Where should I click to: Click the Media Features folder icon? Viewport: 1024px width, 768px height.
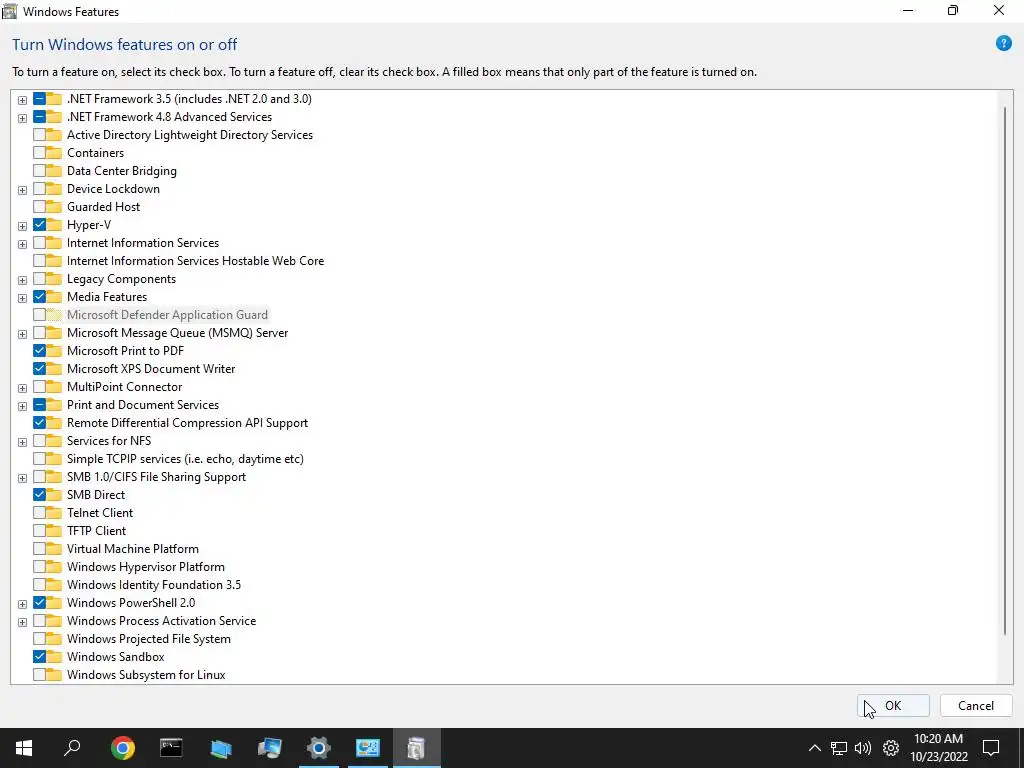pyautogui.click(x=54, y=296)
